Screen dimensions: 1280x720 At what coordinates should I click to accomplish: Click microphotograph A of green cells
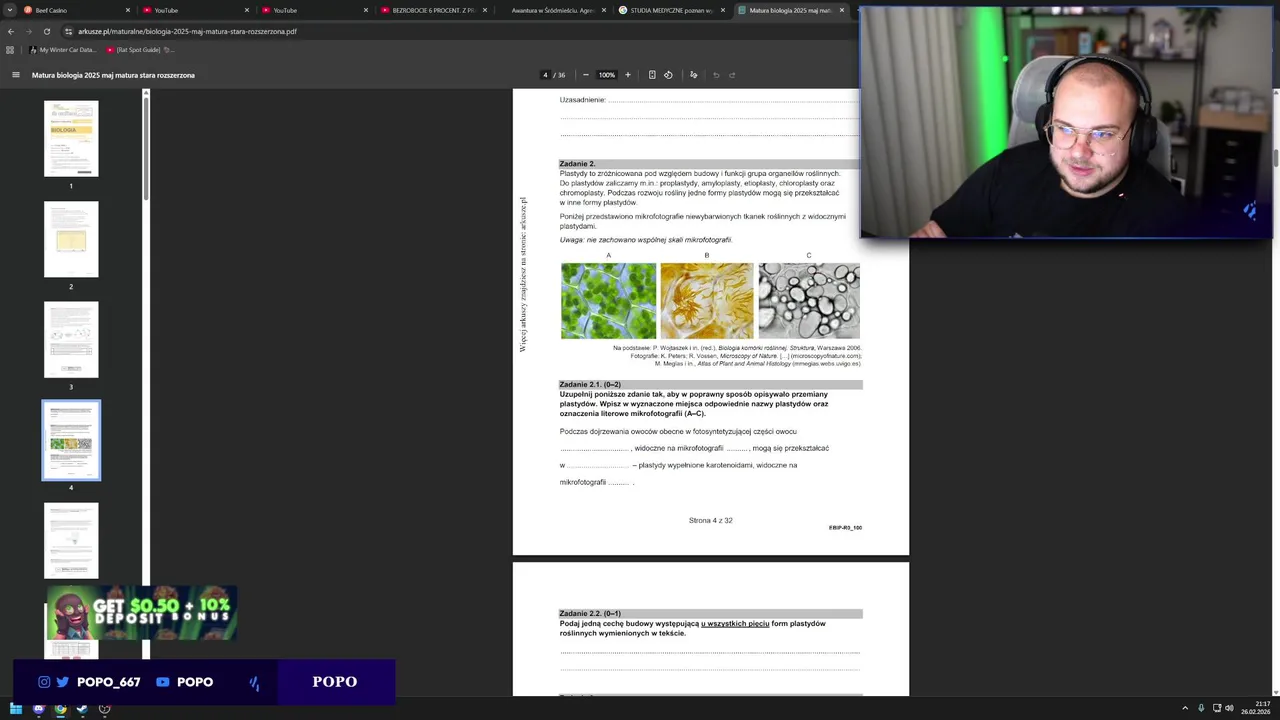(x=608, y=301)
